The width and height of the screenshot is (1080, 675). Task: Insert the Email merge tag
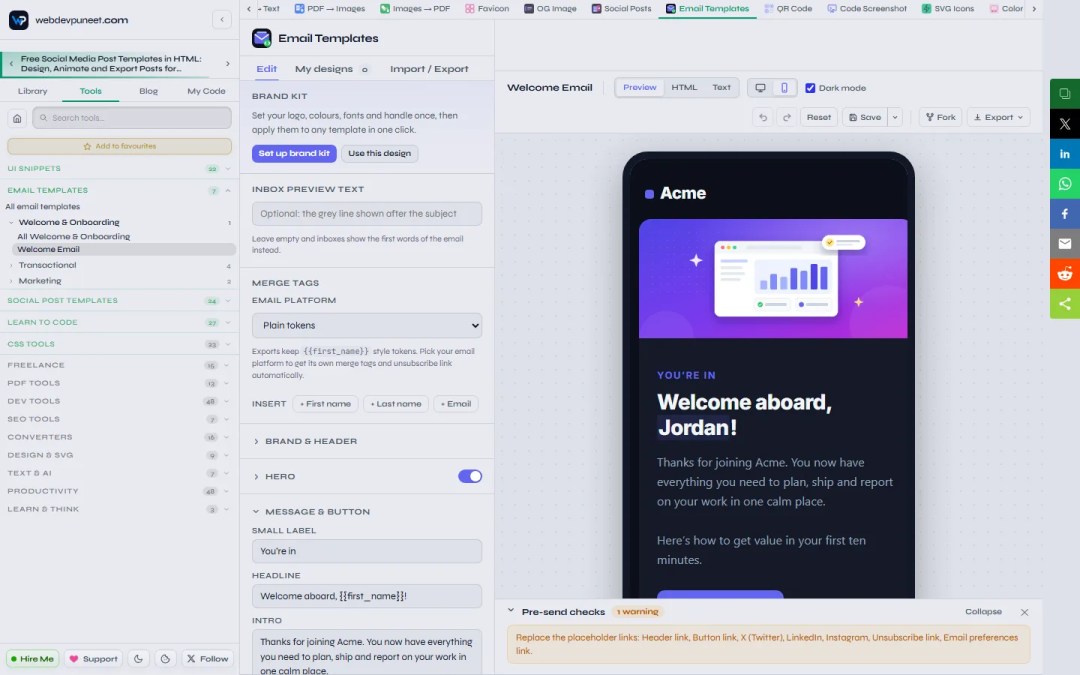coord(456,404)
